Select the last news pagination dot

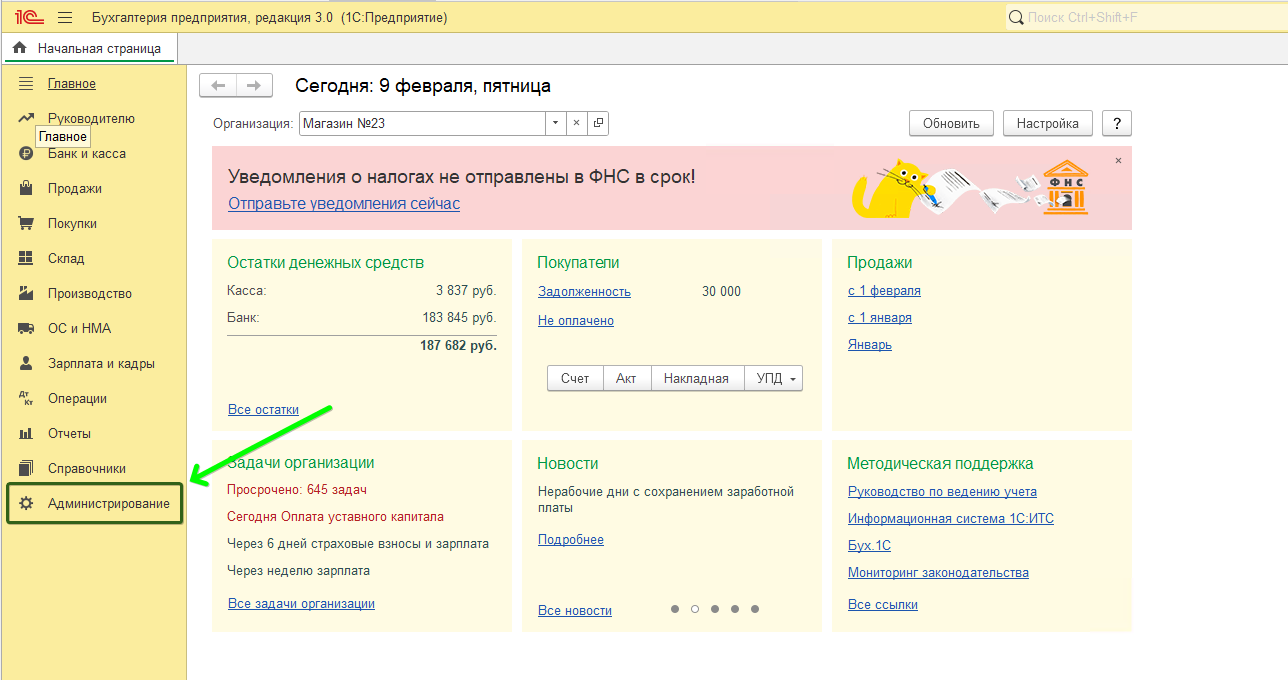click(x=755, y=609)
